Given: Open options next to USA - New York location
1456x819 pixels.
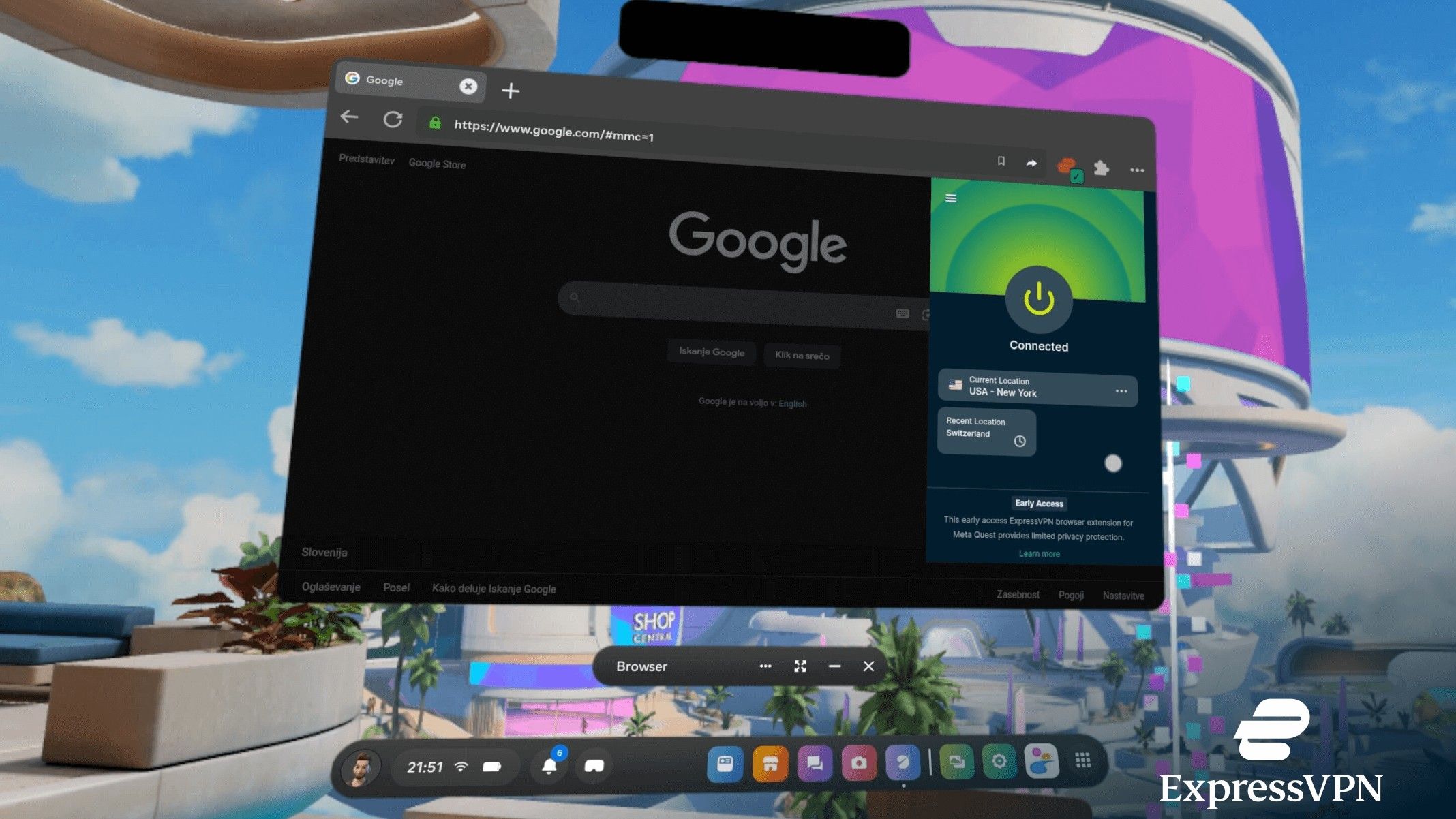Looking at the screenshot, I should point(1123,390).
